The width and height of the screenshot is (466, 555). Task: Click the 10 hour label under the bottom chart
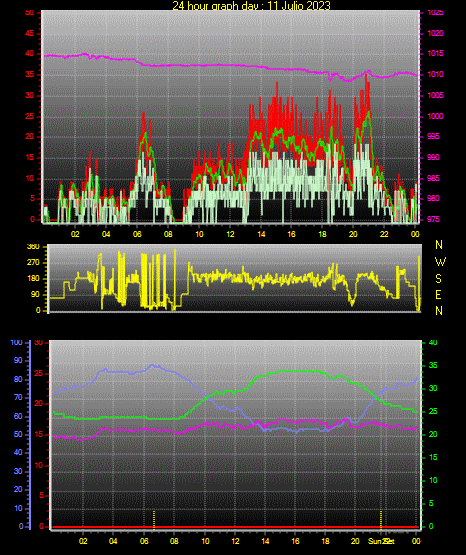pyautogui.click(x=205, y=541)
